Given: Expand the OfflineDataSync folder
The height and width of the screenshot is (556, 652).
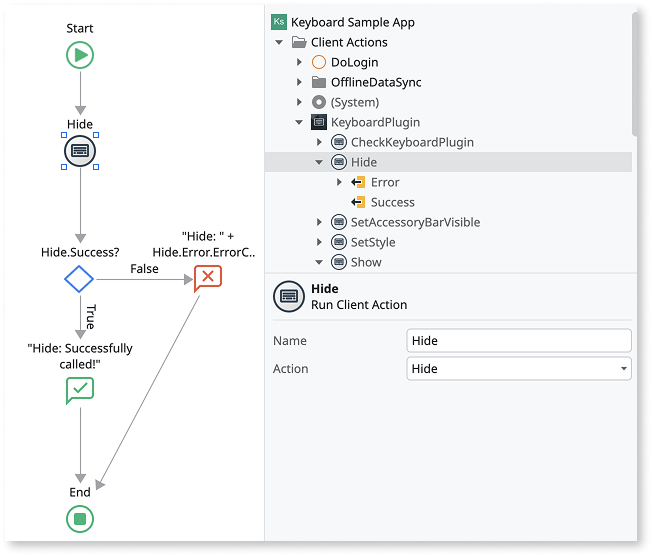Looking at the screenshot, I should point(299,82).
